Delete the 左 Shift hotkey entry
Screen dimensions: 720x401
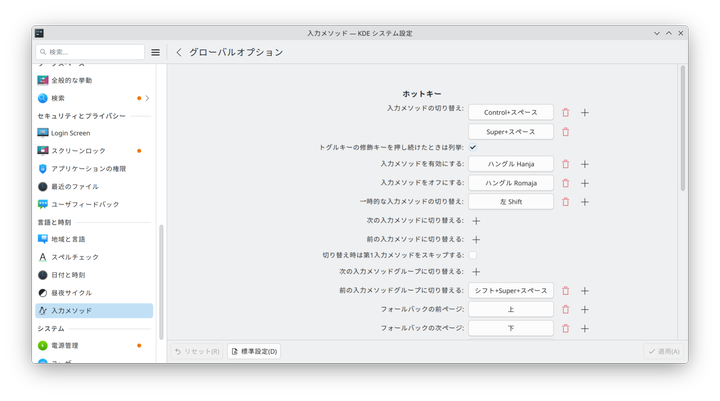click(565, 201)
